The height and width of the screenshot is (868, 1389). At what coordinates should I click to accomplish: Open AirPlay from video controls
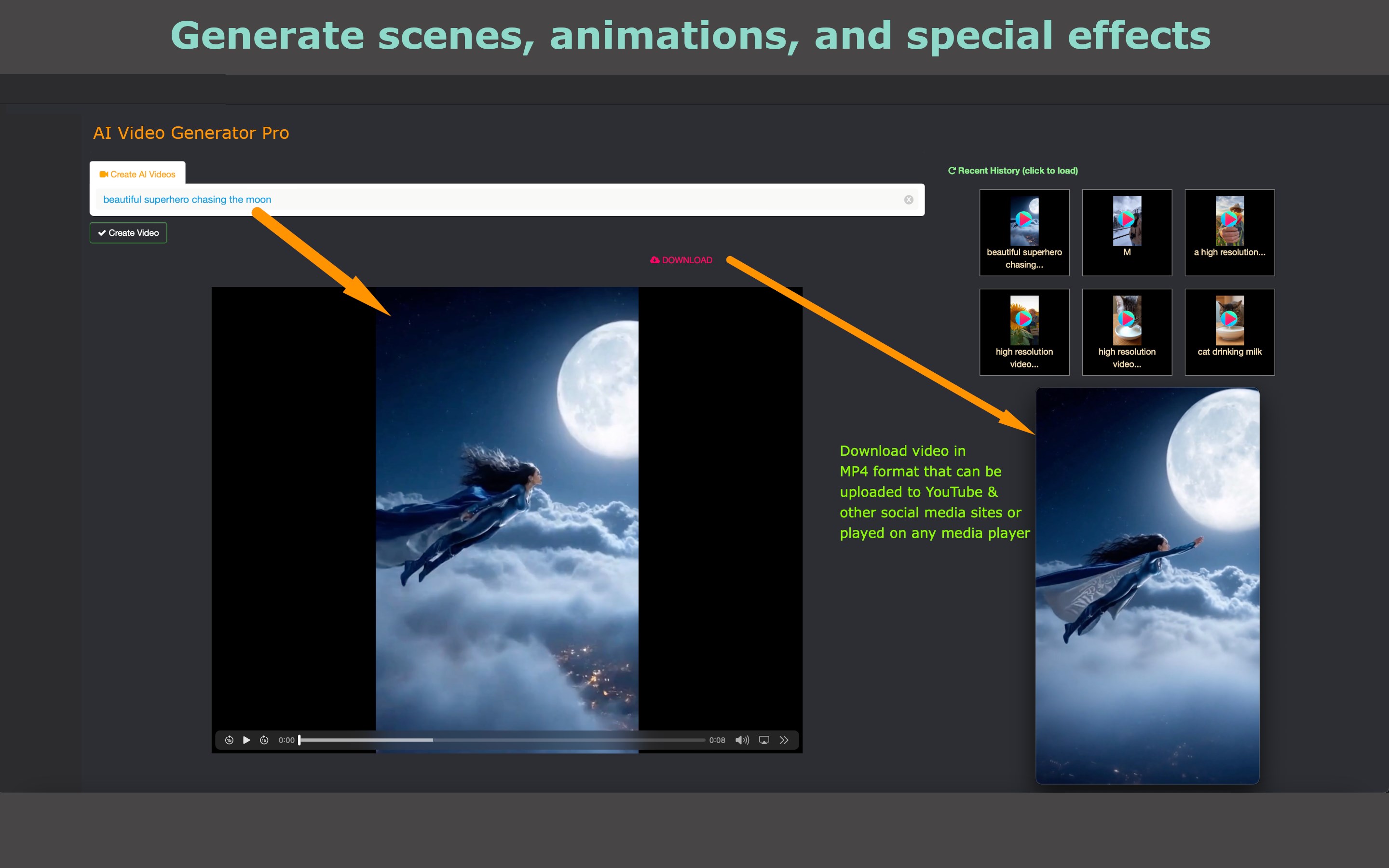(764, 740)
